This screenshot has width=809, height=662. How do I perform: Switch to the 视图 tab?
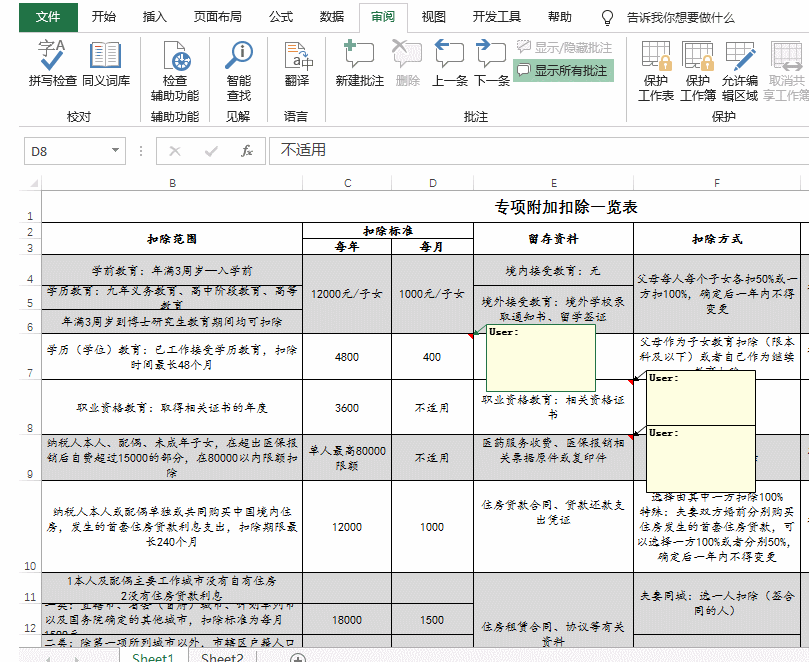[x=433, y=17]
